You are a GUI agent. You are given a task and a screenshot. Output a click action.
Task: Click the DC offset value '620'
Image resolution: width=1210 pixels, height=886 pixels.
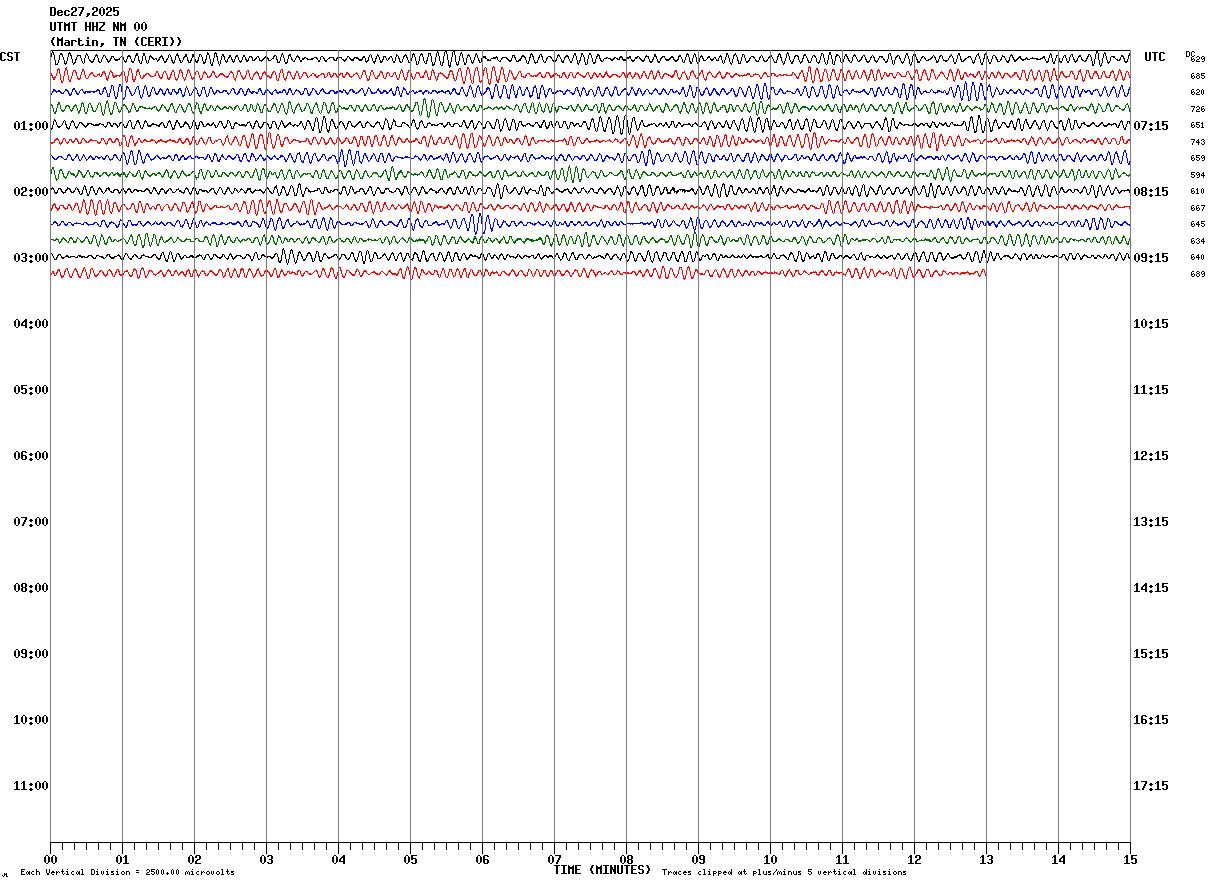point(1198,92)
